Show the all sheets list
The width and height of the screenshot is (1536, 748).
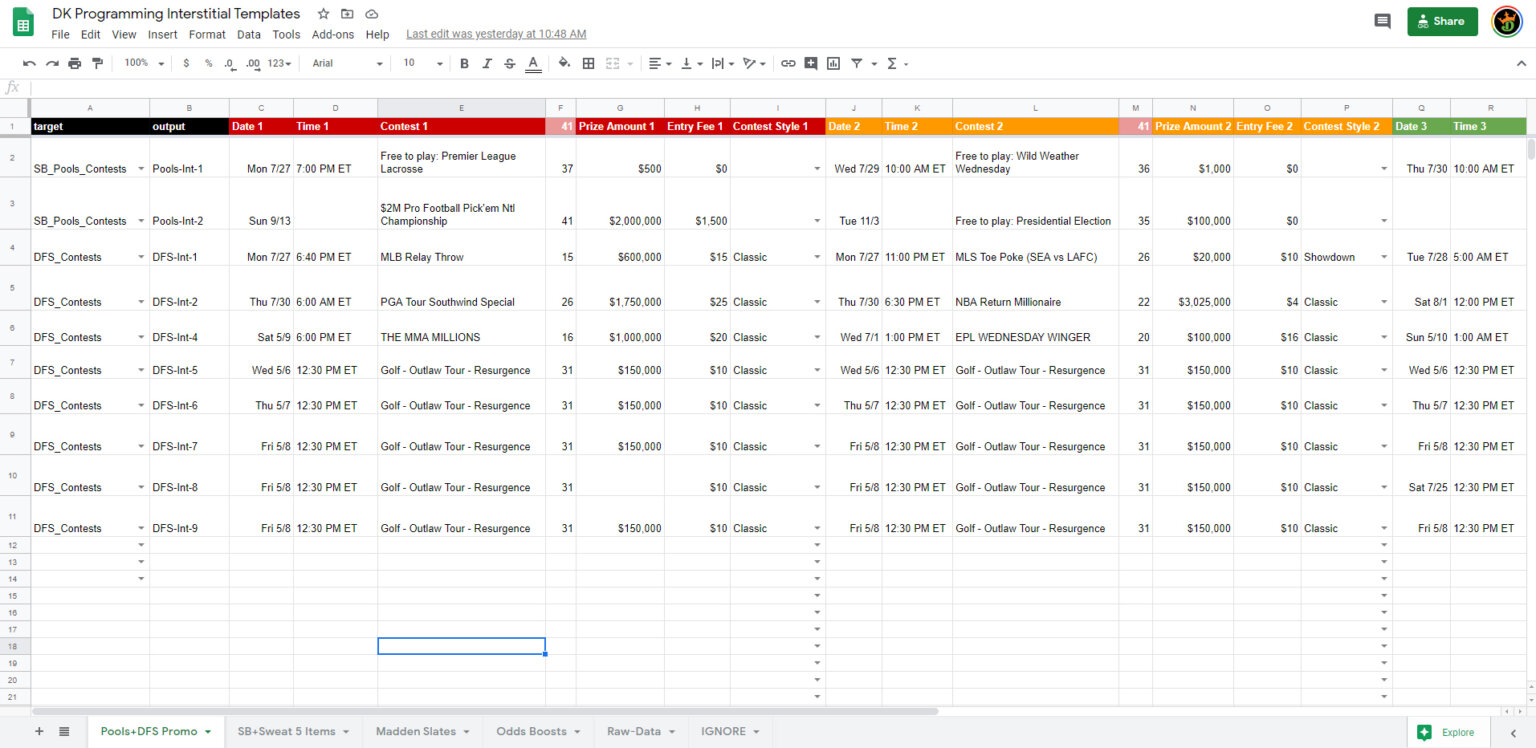coord(64,731)
